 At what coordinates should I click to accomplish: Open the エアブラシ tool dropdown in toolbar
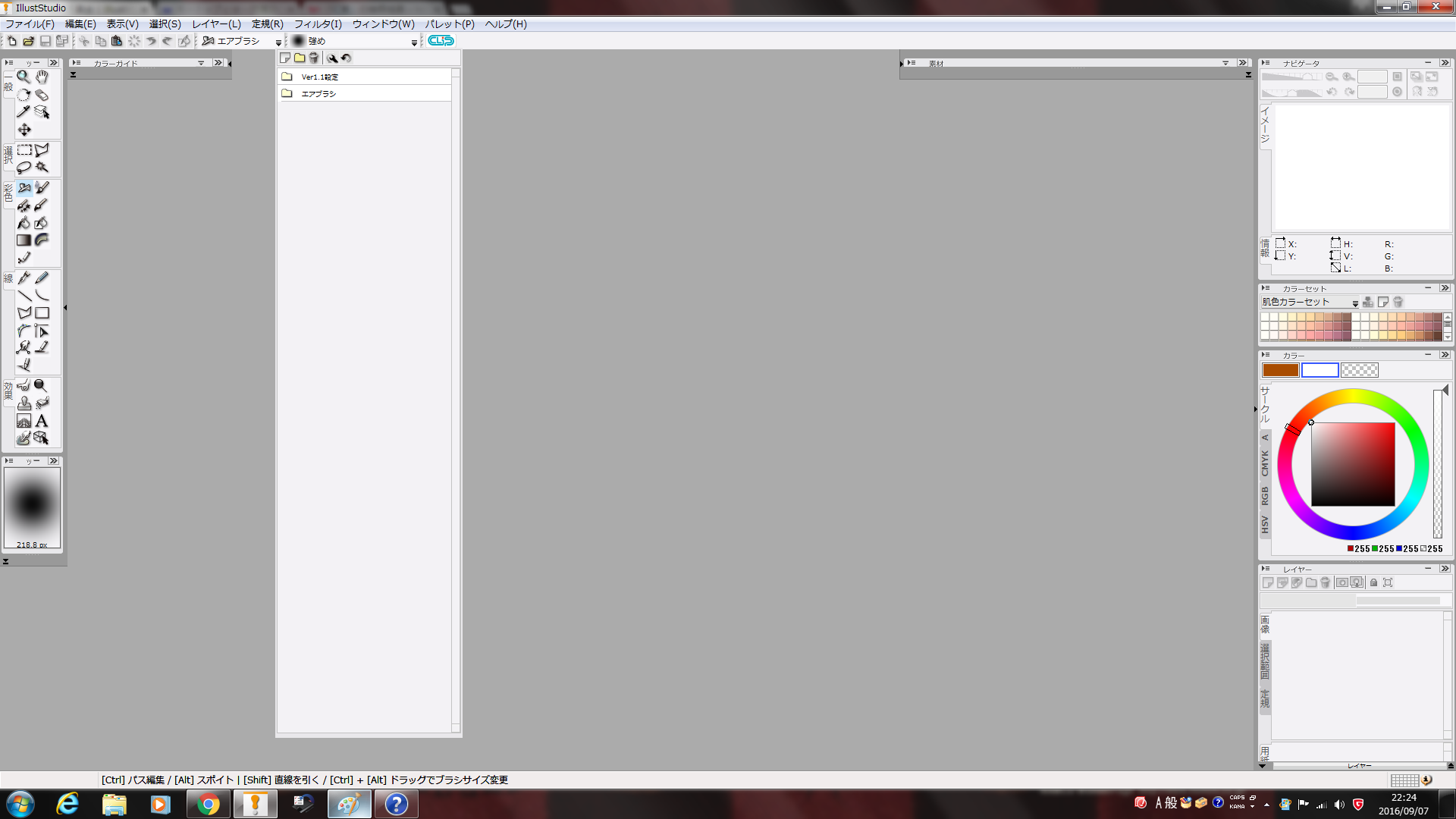278,42
